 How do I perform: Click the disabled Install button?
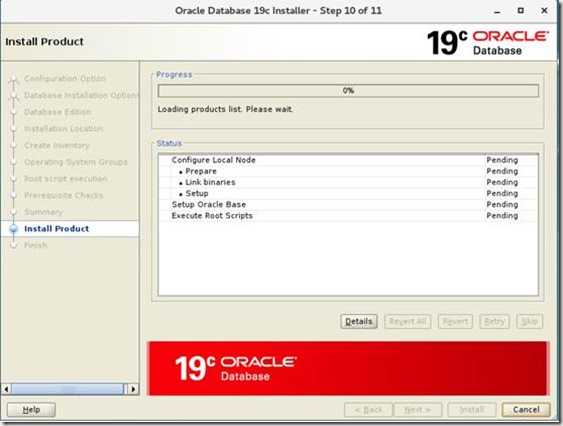coord(472,409)
